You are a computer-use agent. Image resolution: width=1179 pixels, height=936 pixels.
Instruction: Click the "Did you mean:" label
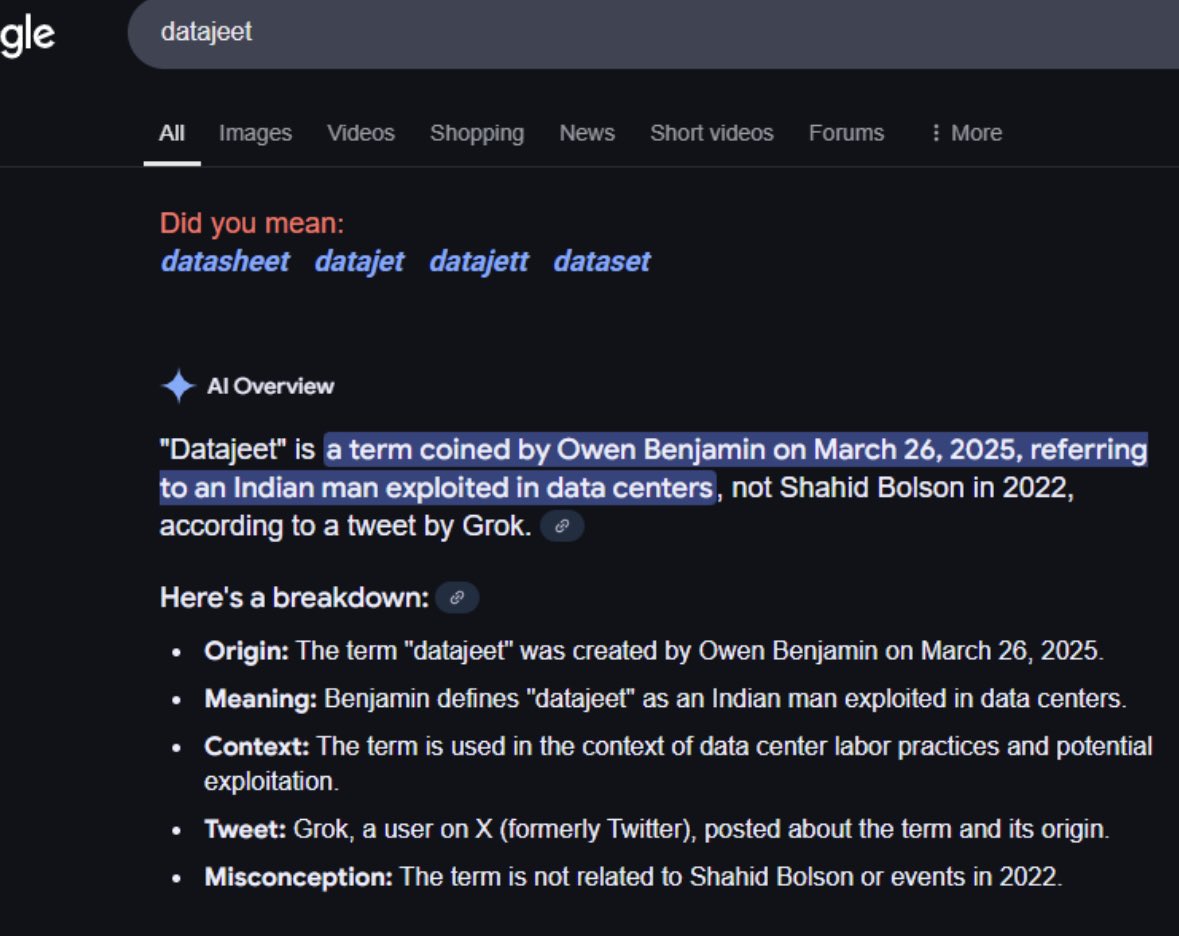252,223
